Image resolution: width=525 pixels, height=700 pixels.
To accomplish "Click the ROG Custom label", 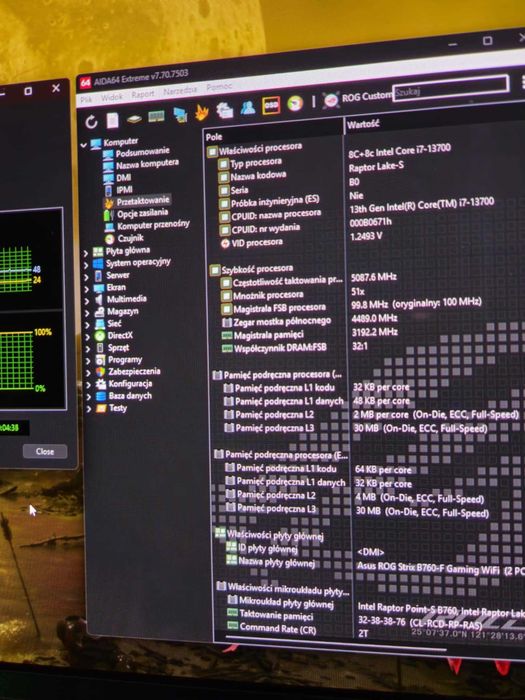I will pos(367,96).
